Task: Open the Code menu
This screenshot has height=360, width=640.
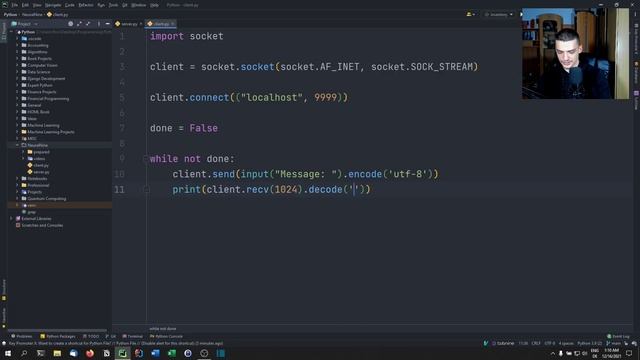Action: [70, 5]
